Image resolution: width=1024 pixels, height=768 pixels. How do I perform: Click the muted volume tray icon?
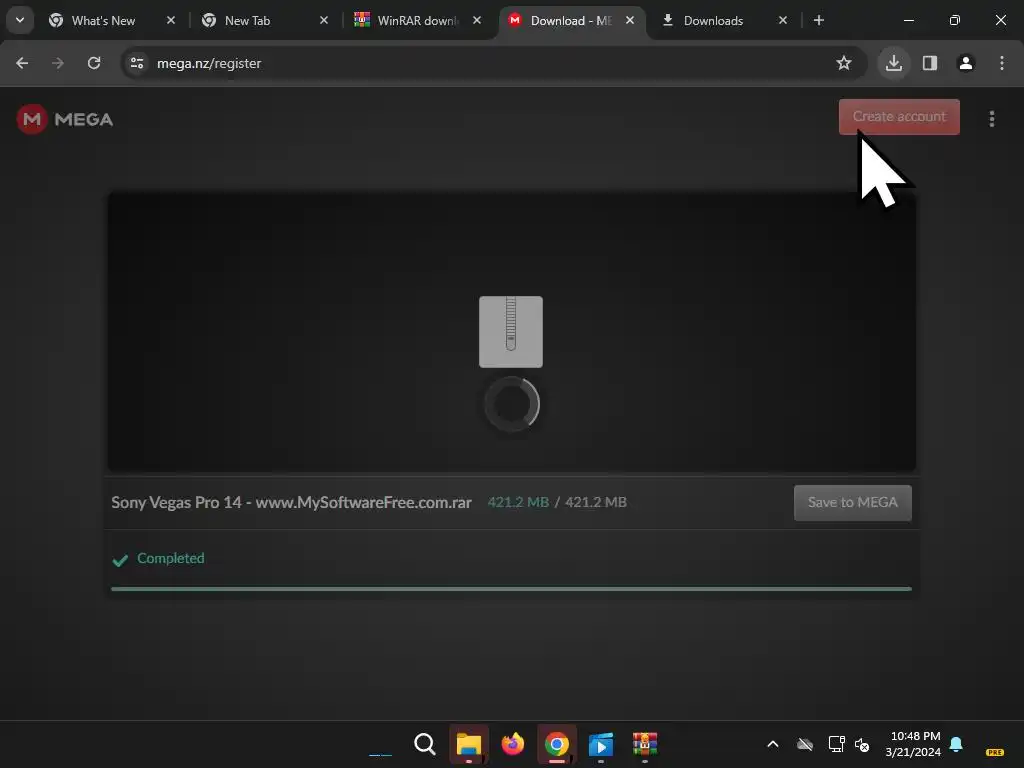862,744
